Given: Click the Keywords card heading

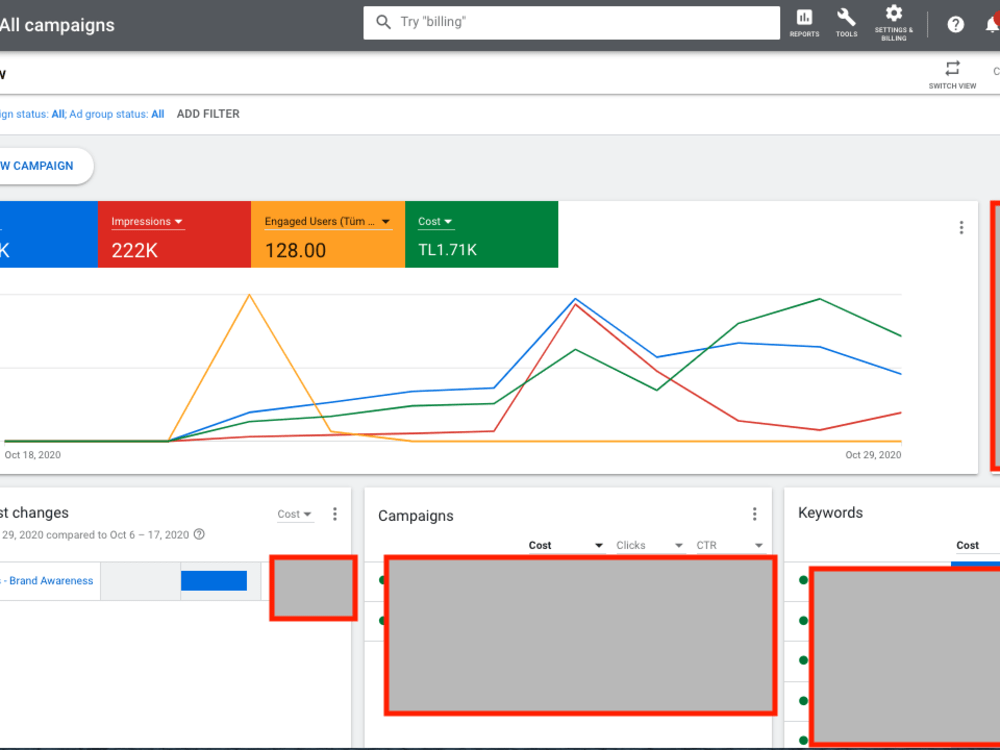Looking at the screenshot, I should tap(830, 513).
